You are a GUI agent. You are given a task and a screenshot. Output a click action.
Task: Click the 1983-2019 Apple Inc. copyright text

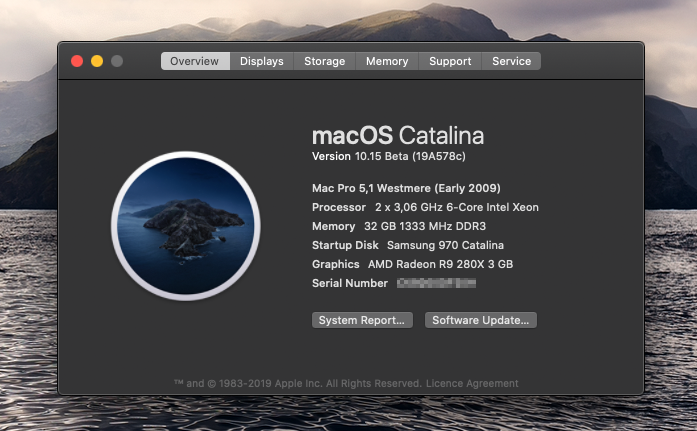click(x=297, y=383)
